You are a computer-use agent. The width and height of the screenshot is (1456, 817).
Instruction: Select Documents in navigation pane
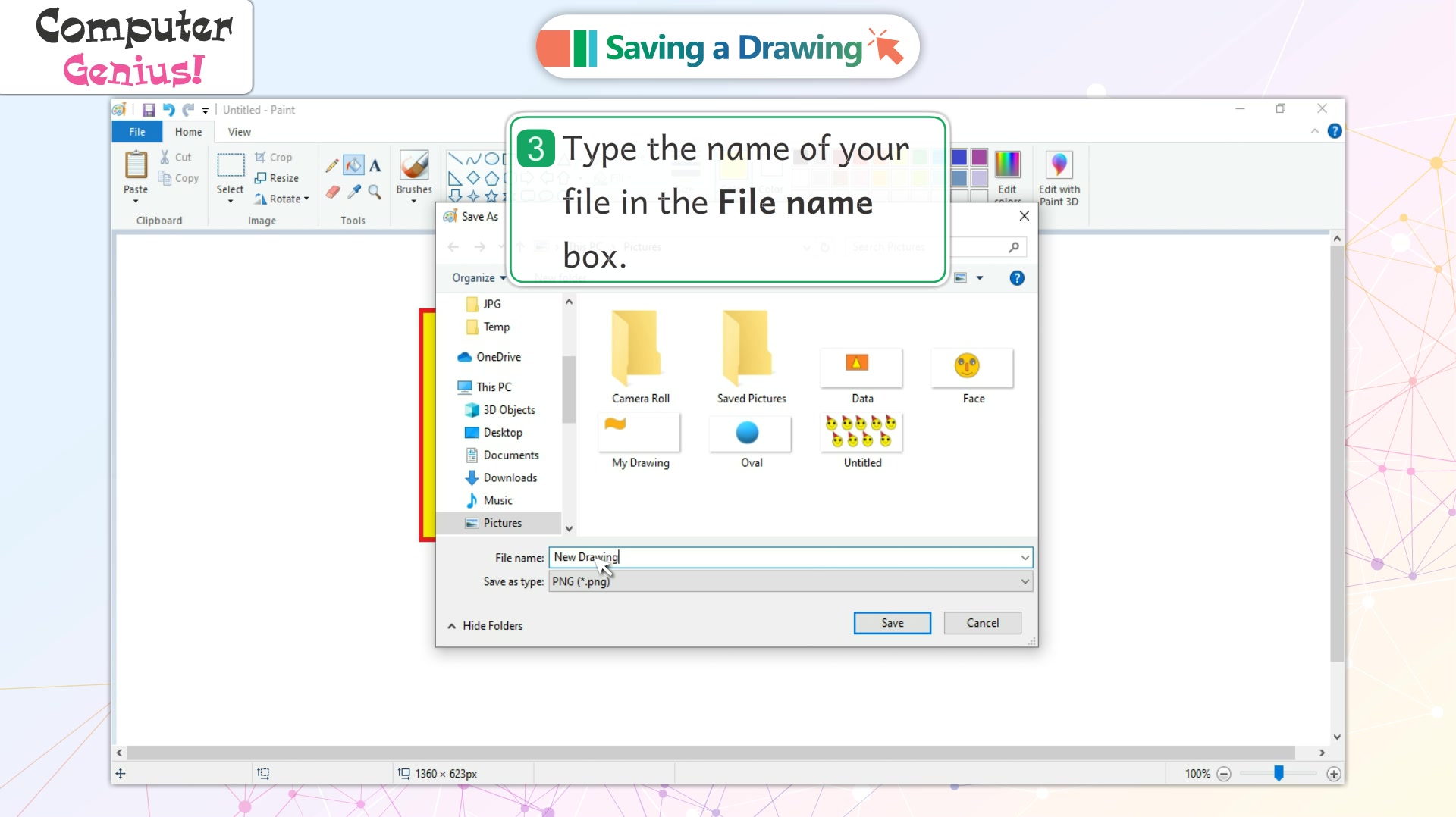click(502, 455)
